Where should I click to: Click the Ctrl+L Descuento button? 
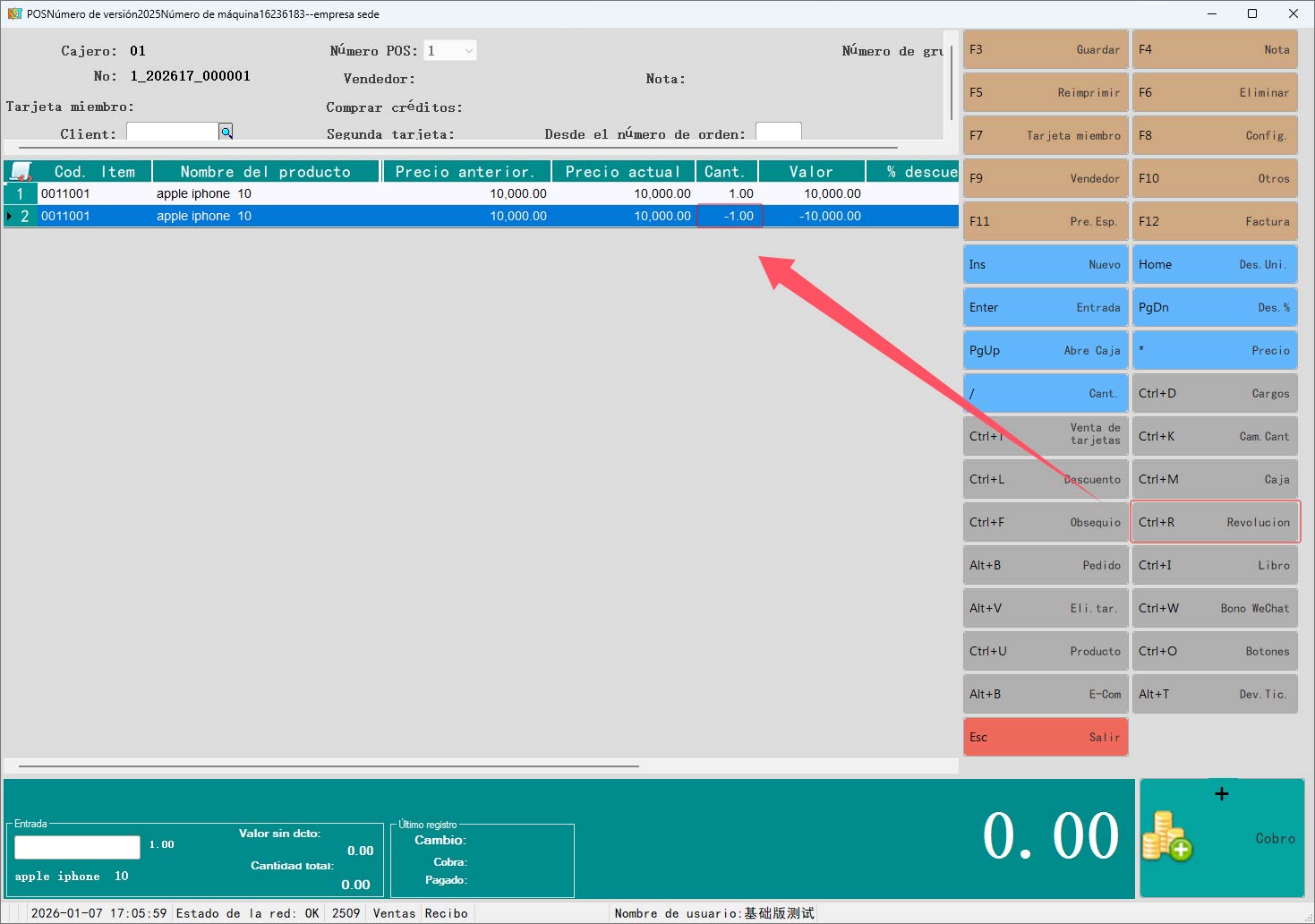[1045, 479]
